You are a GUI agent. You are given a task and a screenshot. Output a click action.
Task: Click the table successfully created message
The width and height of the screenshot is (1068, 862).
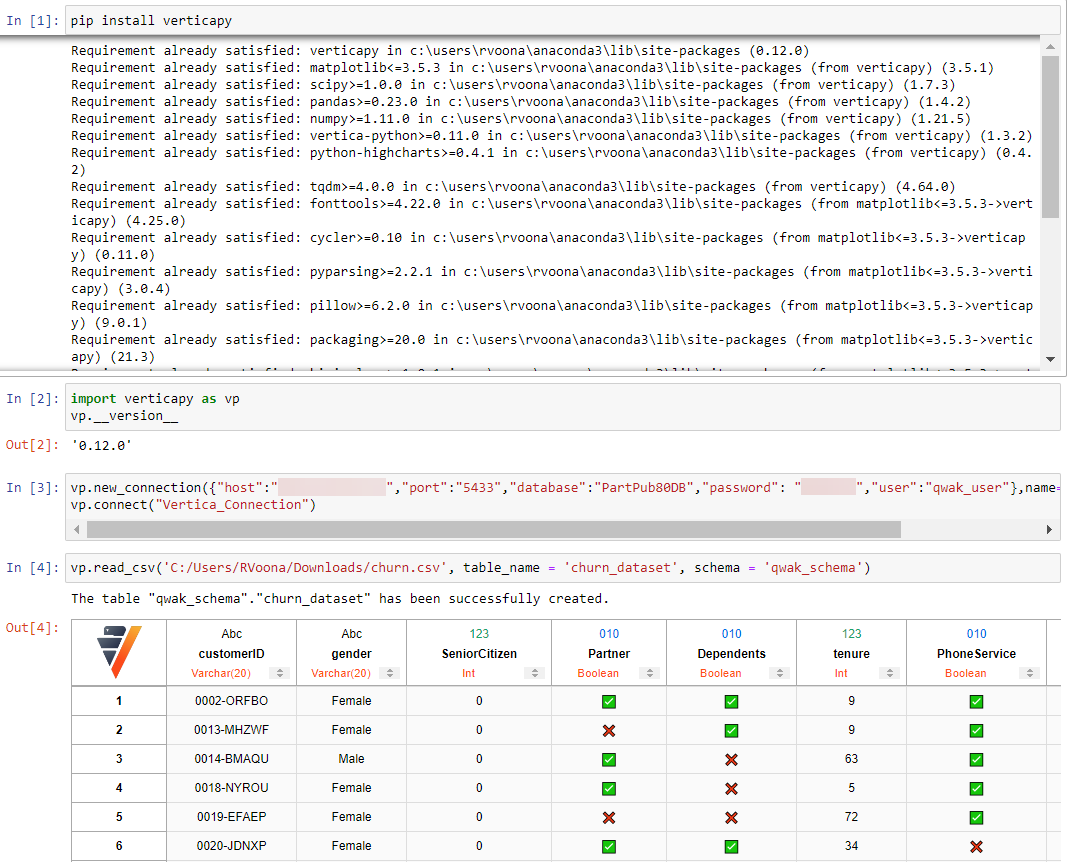pyautogui.click(x=340, y=598)
